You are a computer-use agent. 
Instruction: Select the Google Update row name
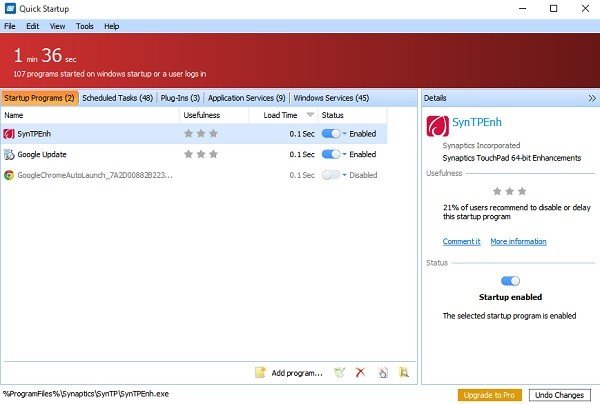point(42,155)
